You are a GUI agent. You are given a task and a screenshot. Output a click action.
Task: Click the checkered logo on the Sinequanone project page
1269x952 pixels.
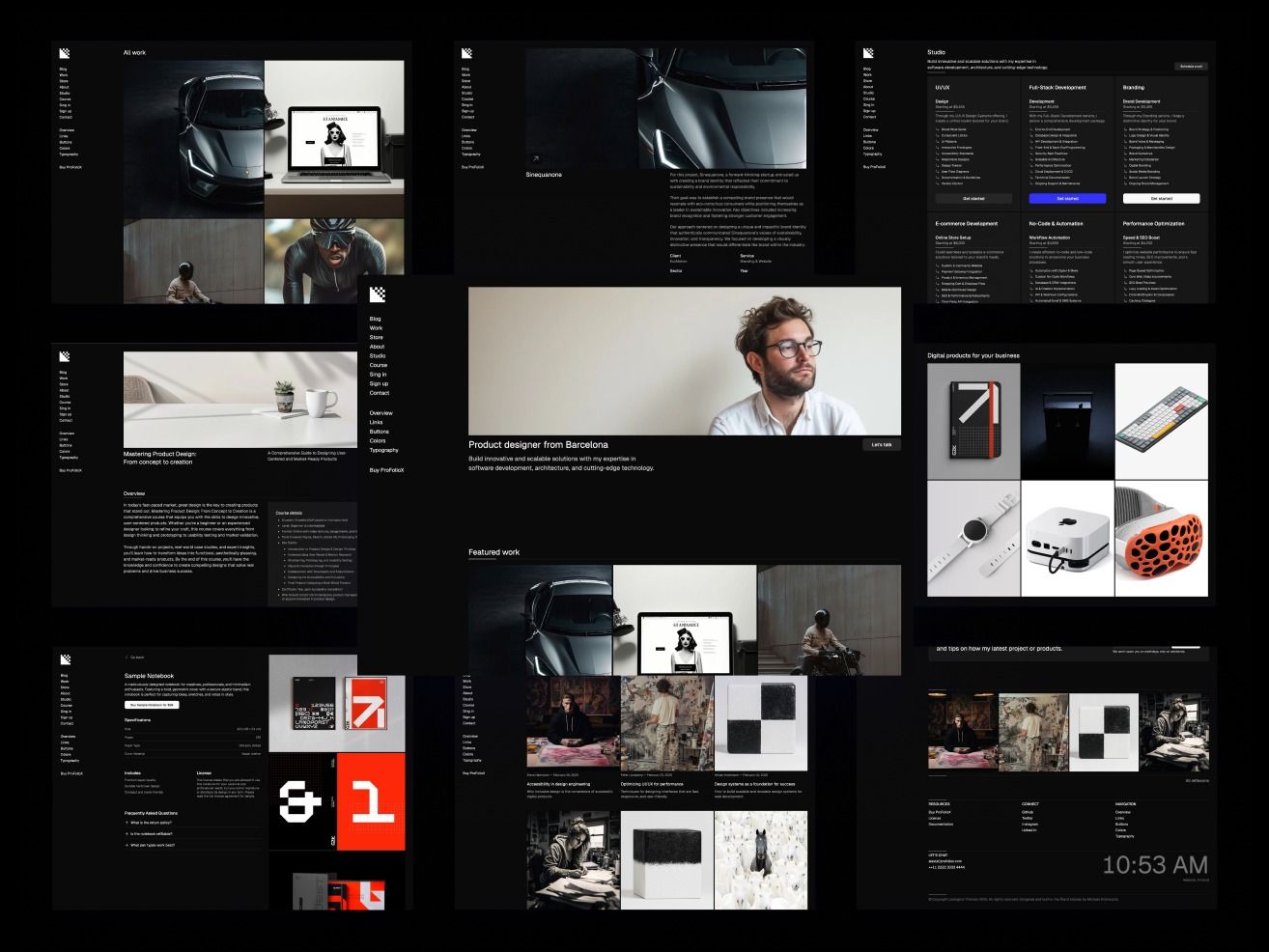[x=465, y=53]
